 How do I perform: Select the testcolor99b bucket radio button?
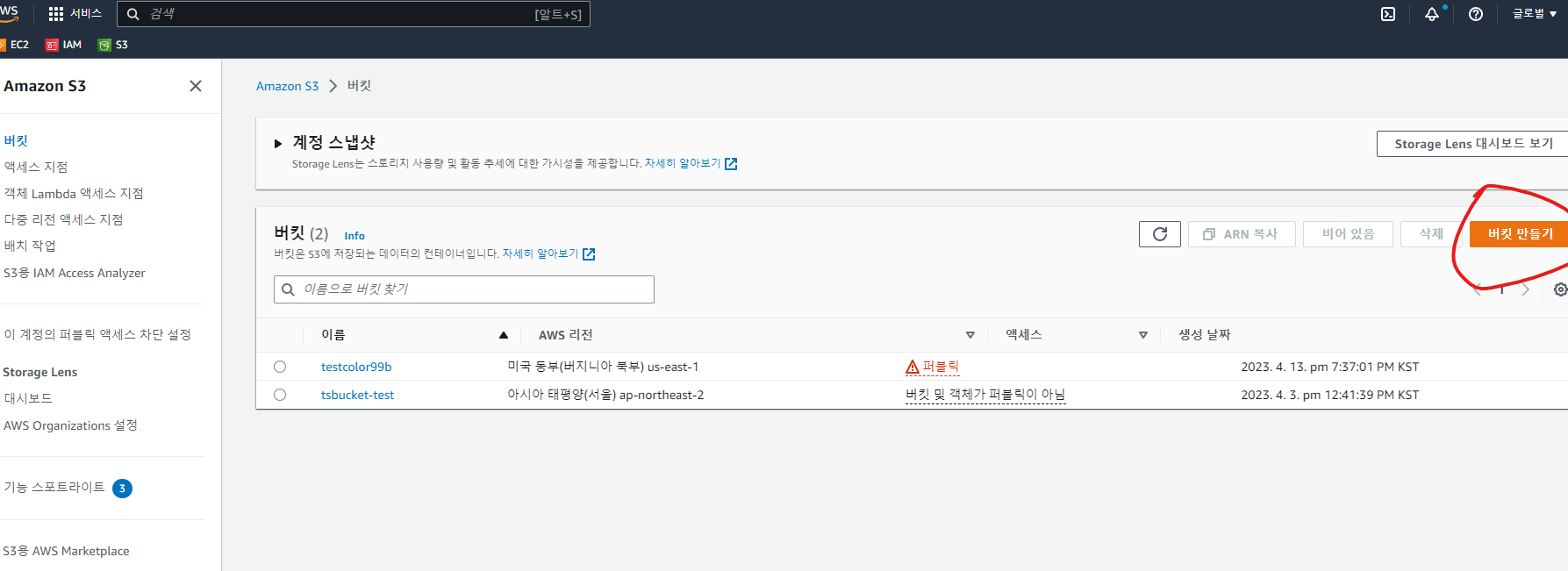(x=280, y=367)
